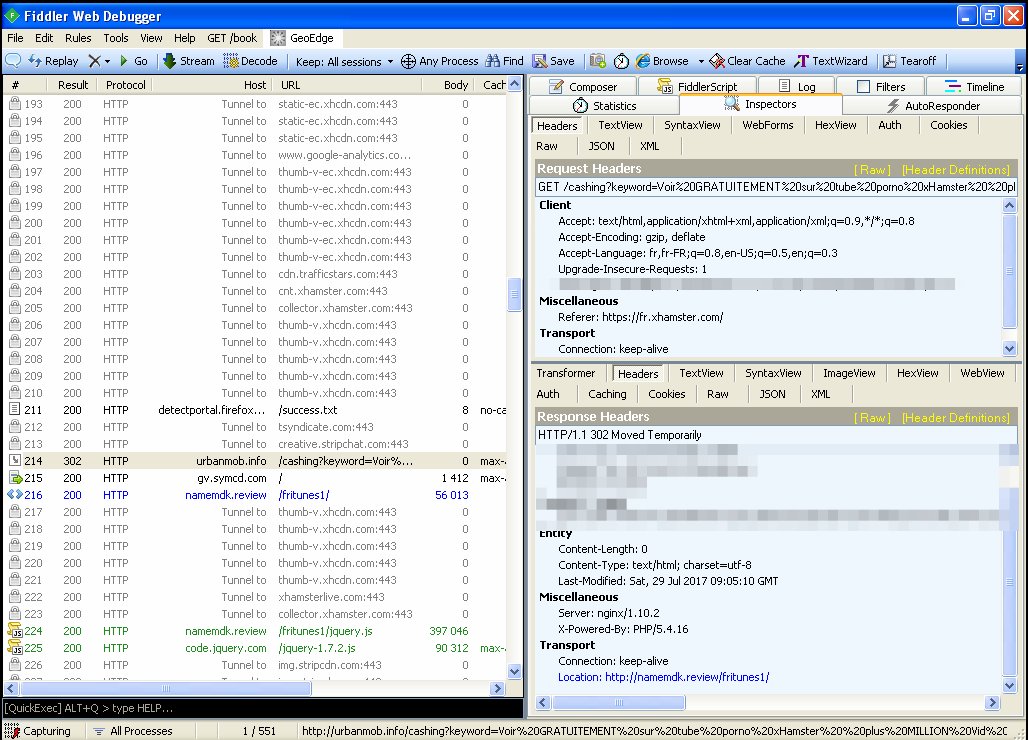
Task: Click the camera screenshot toolbar icon
Action: point(597,61)
